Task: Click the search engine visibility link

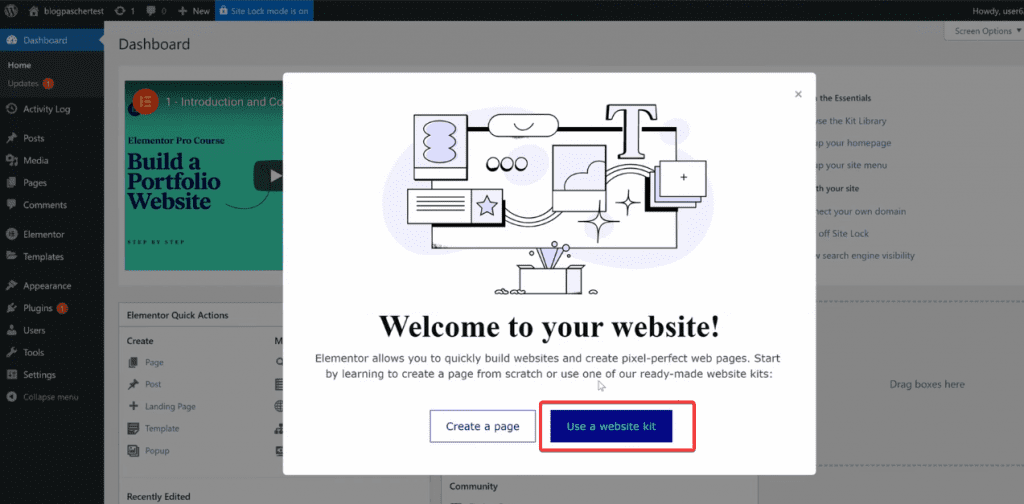Action: [x=865, y=256]
